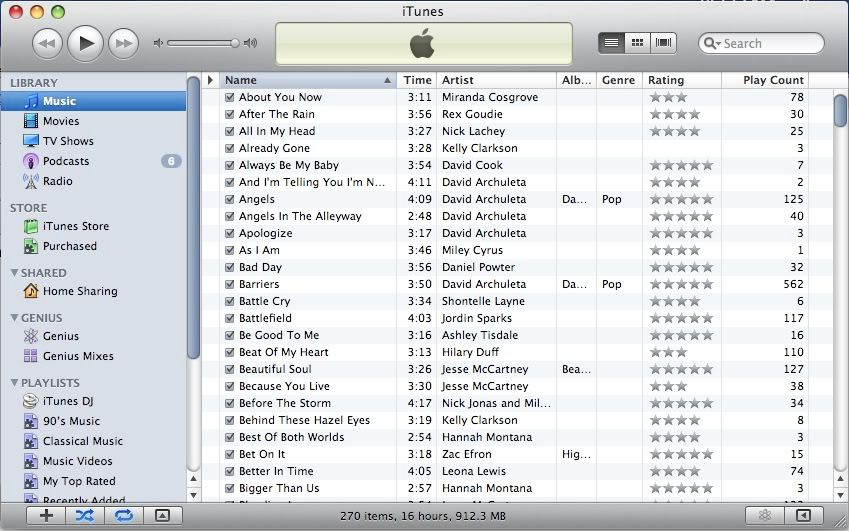Collapse the GENIUS section
The width and height of the screenshot is (849, 531).
(15, 318)
